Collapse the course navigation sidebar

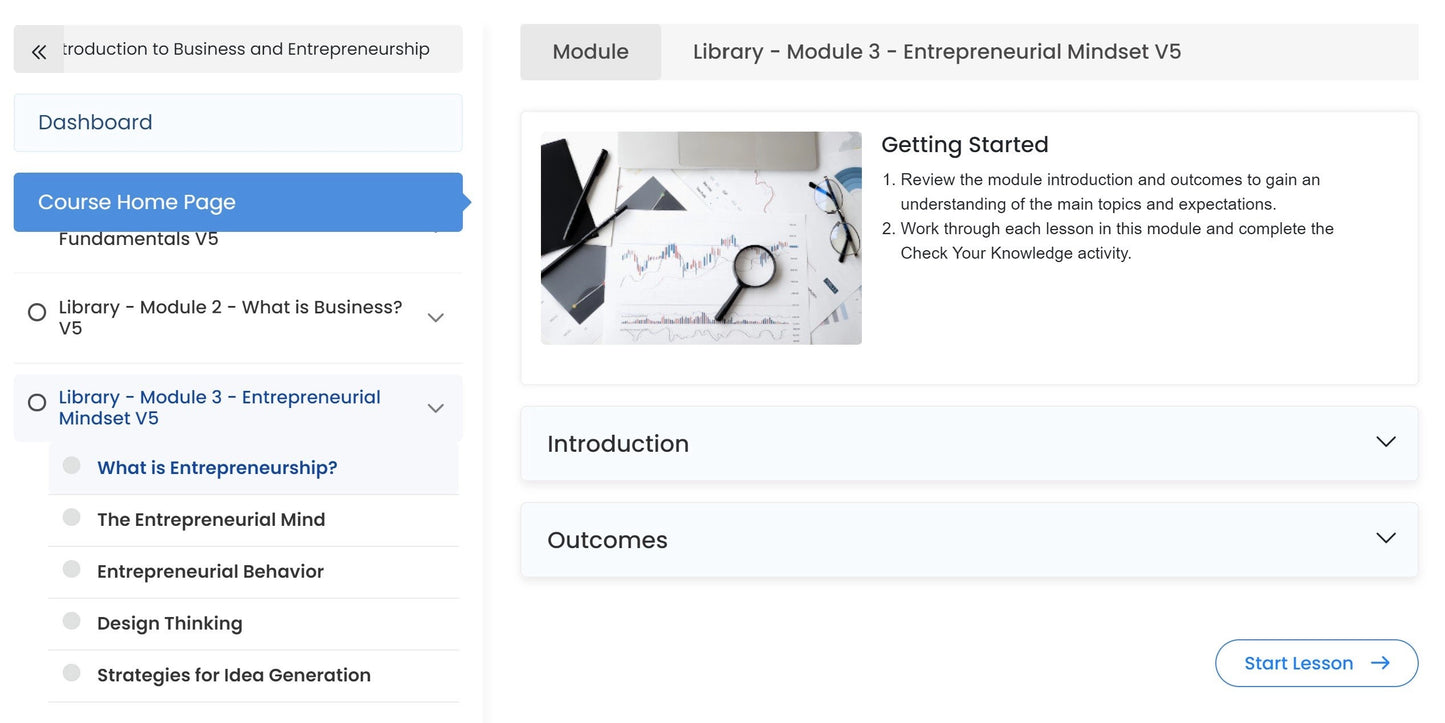click(38, 49)
